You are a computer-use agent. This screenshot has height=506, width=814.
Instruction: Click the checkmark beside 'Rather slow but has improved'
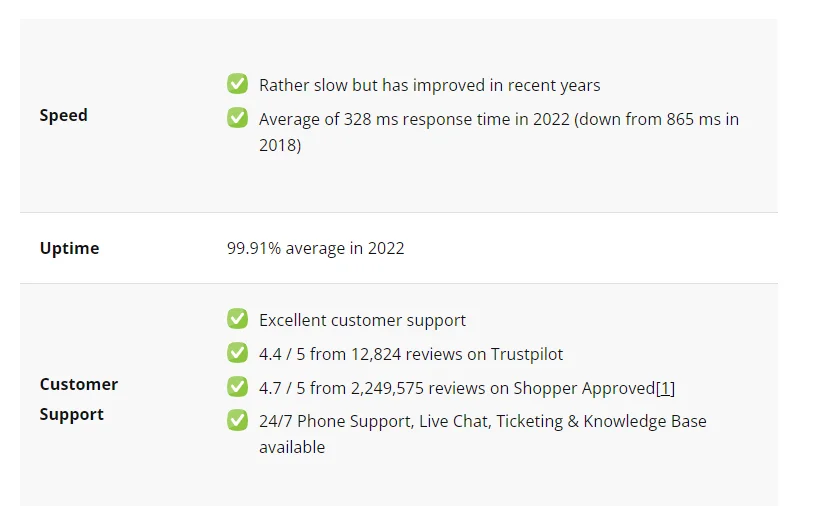tap(237, 84)
